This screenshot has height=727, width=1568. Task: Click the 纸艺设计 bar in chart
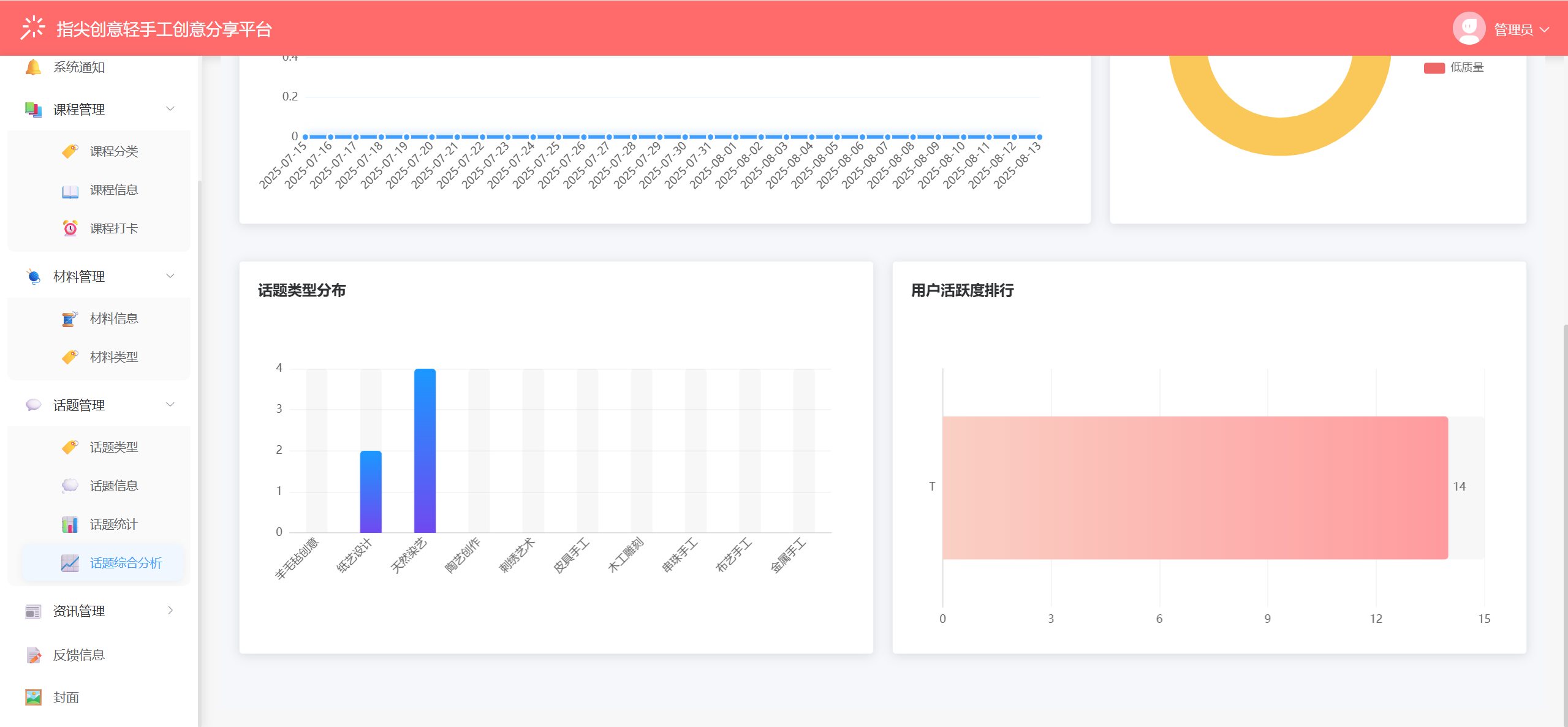[371, 492]
